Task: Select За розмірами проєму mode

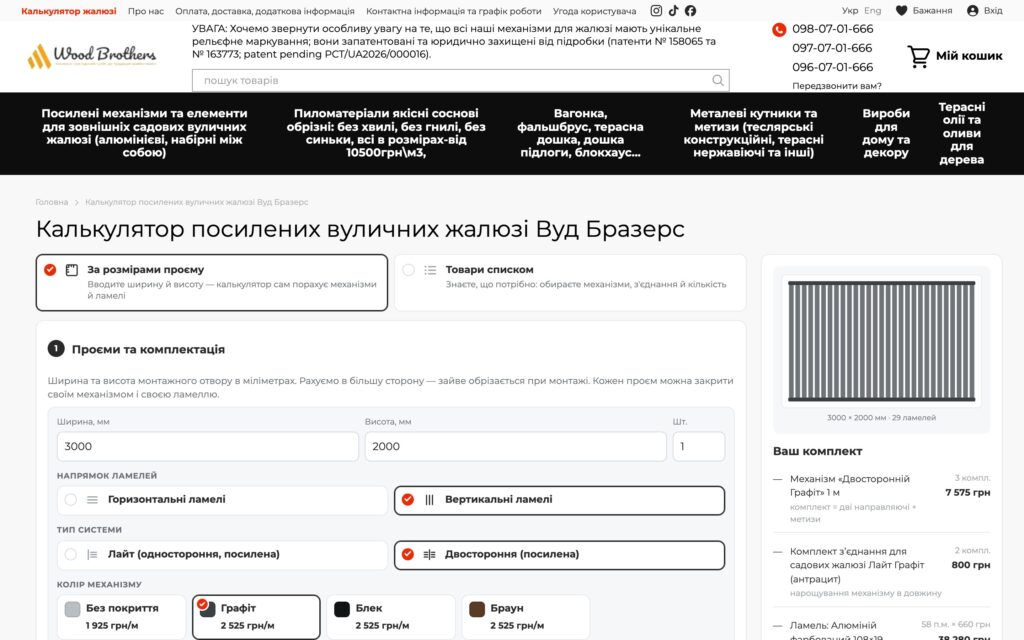Action: click(x=212, y=282)
